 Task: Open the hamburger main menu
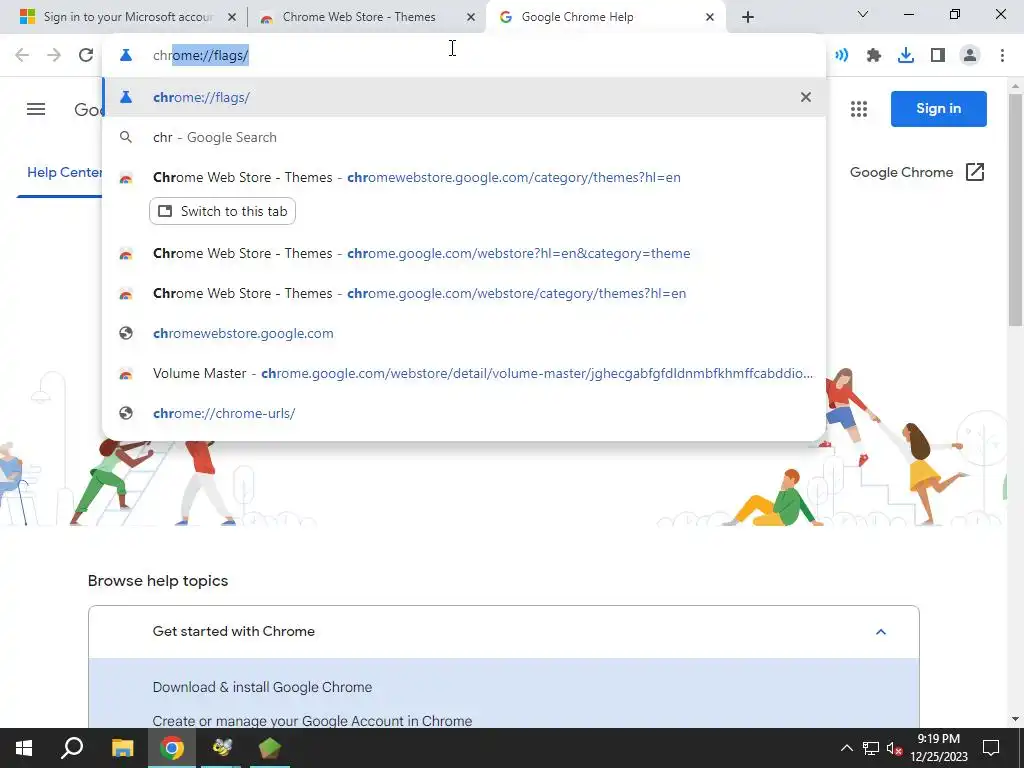pyautogui.click(x=36, y=109)
